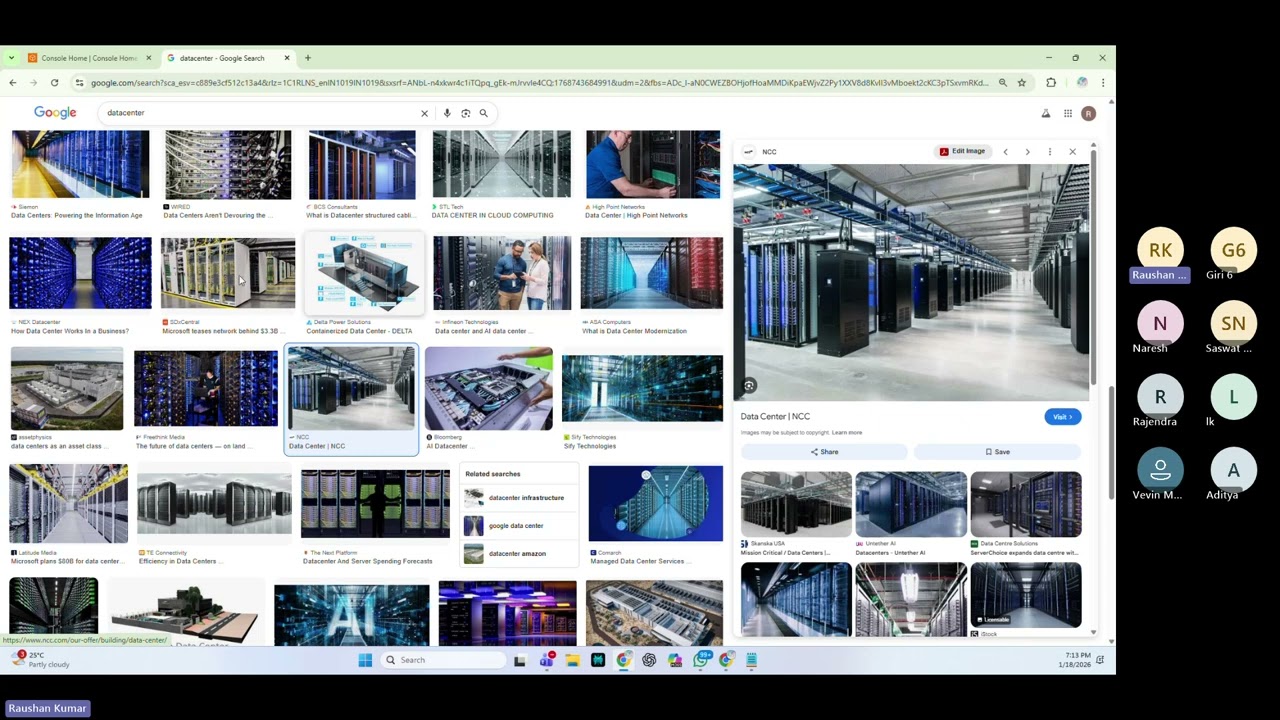1280x720 pixels.
Task: Open a new browser tab
Action: click(308, 58)
